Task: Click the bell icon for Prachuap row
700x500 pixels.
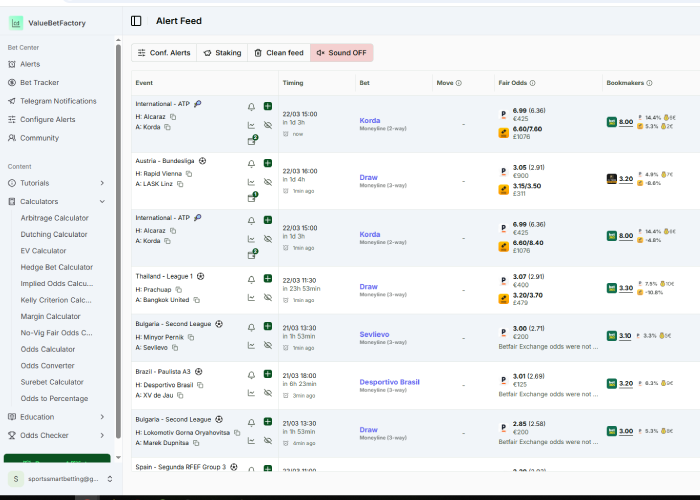Action: click(x=251, y=279)
